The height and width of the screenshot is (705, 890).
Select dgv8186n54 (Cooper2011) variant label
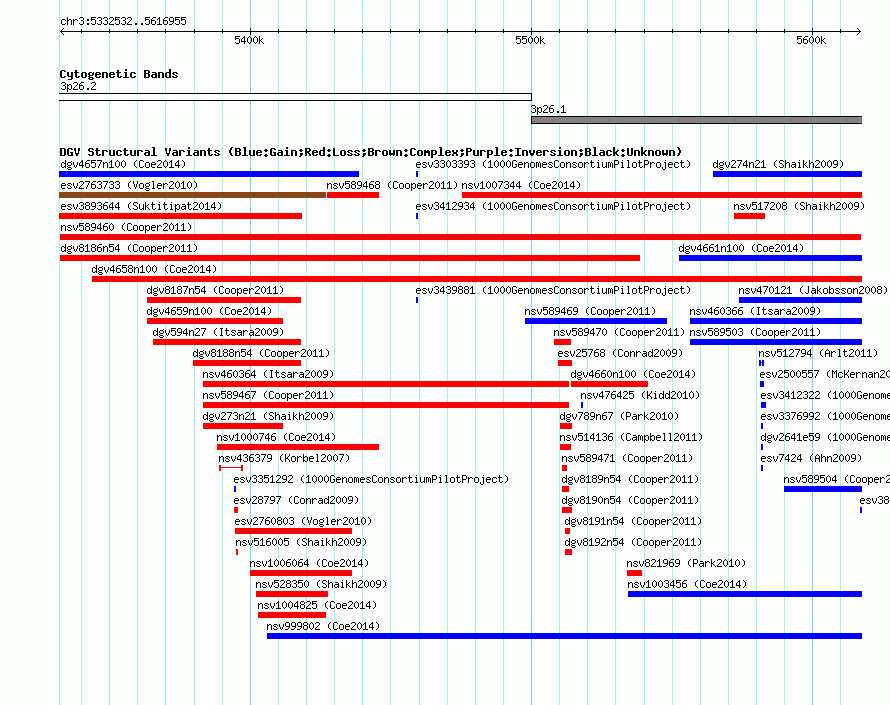coord(129,249)
